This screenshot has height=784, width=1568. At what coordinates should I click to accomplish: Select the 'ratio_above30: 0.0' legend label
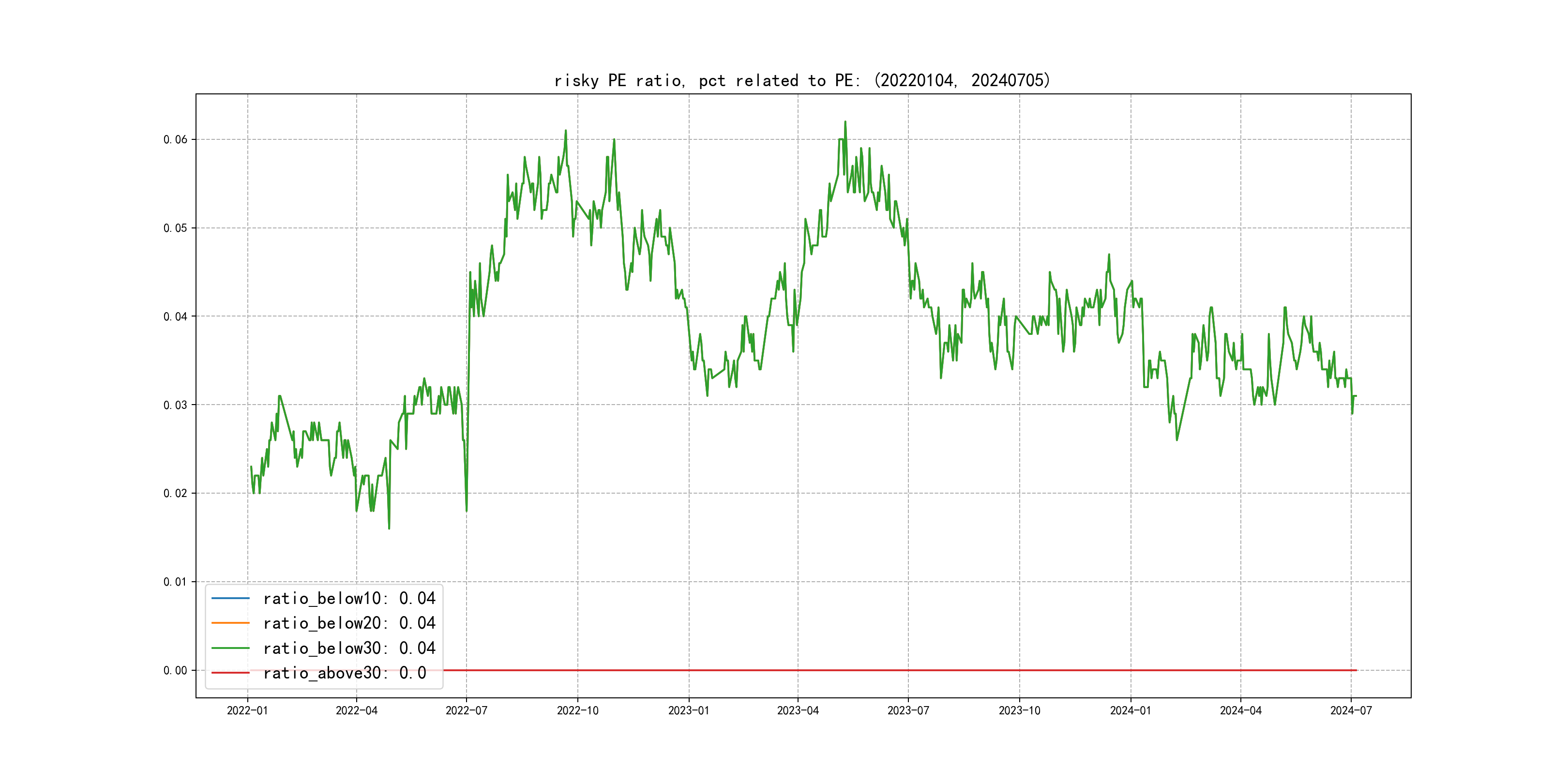(344, 673)
